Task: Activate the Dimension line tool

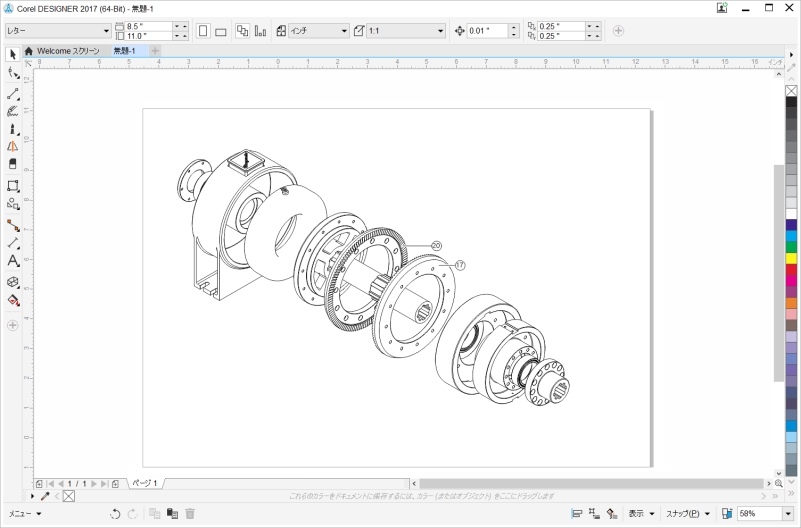Action: (13, 243)
